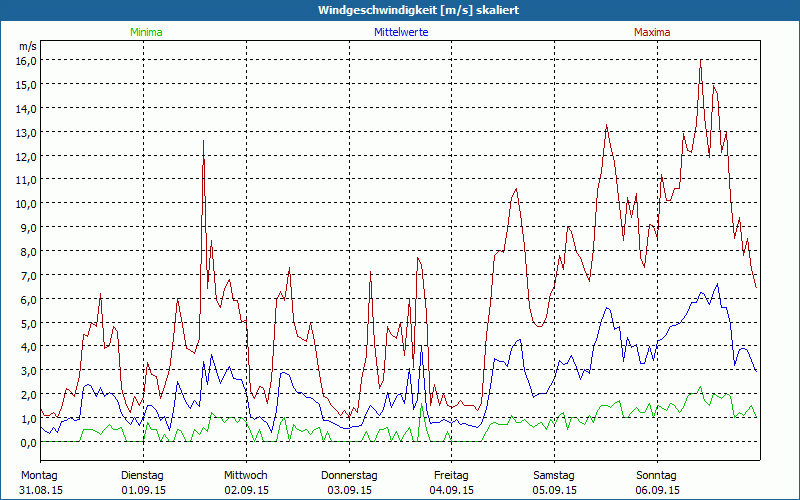Select the green Minima legend label
The image size is (800, 500).
(x=146, y=32)
